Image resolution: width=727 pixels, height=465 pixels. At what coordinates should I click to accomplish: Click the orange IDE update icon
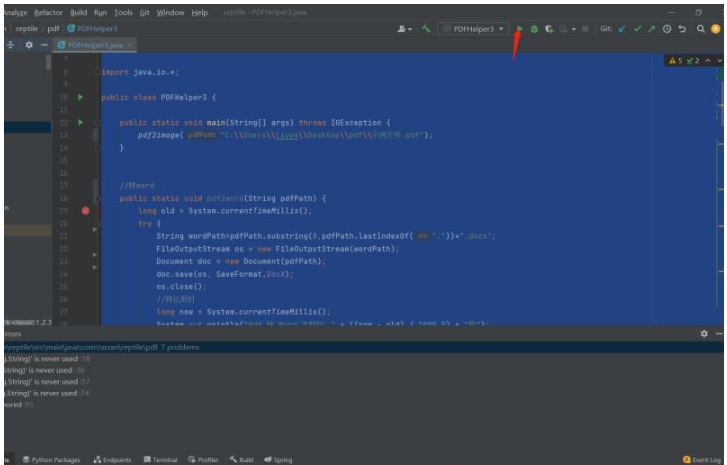(715, 29)
